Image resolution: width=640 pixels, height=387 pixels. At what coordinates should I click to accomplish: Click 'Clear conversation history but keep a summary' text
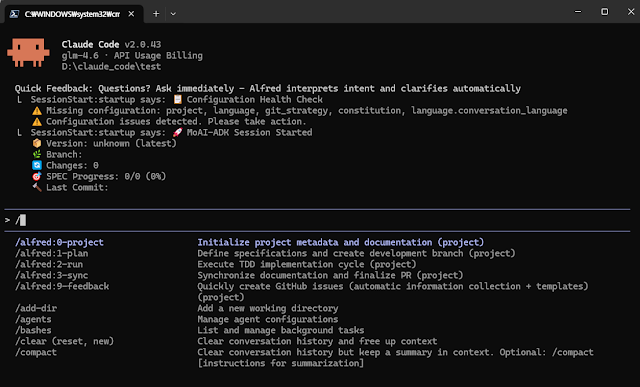coord(396,358)
